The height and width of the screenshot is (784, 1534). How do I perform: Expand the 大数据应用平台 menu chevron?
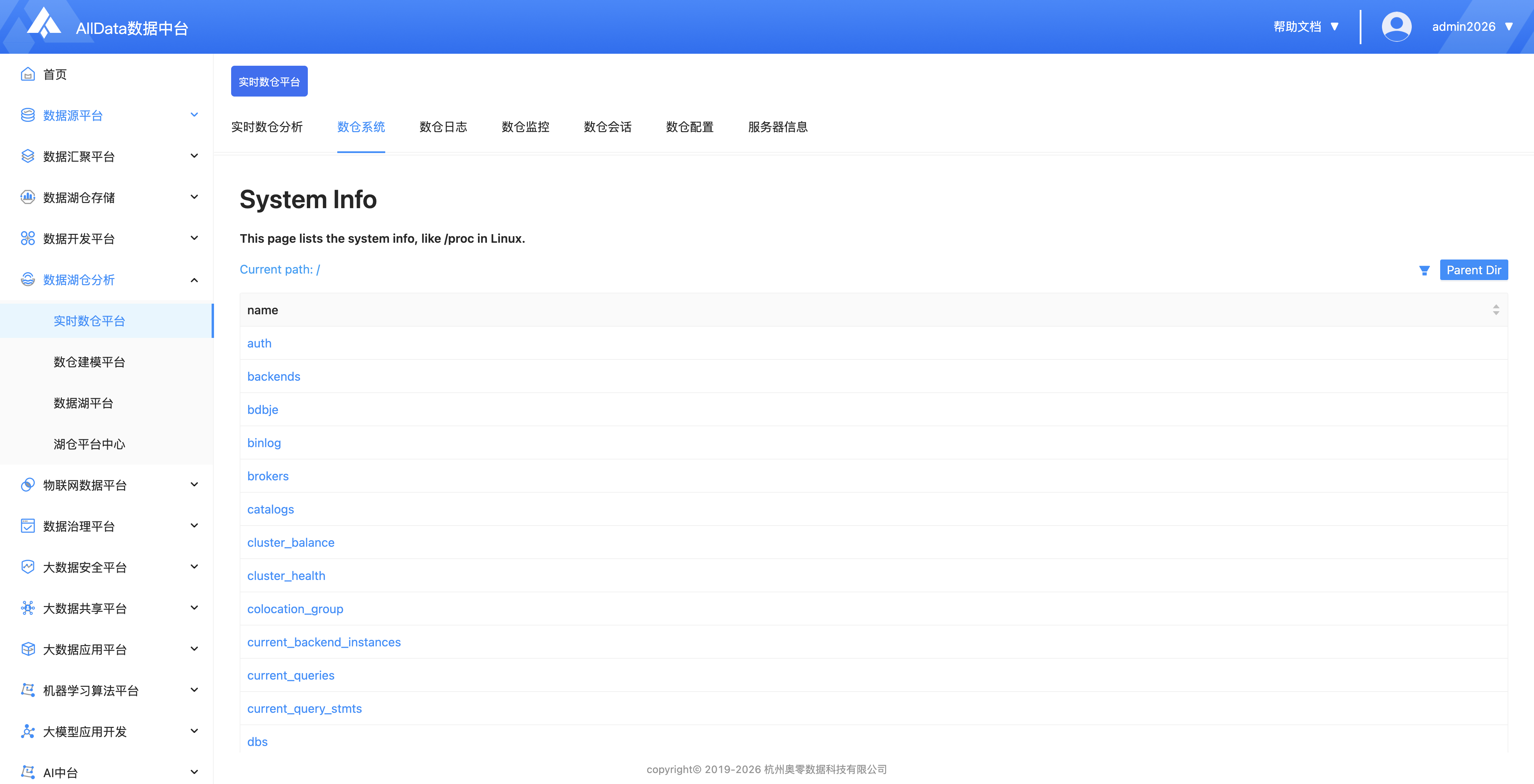coord(194,649)
